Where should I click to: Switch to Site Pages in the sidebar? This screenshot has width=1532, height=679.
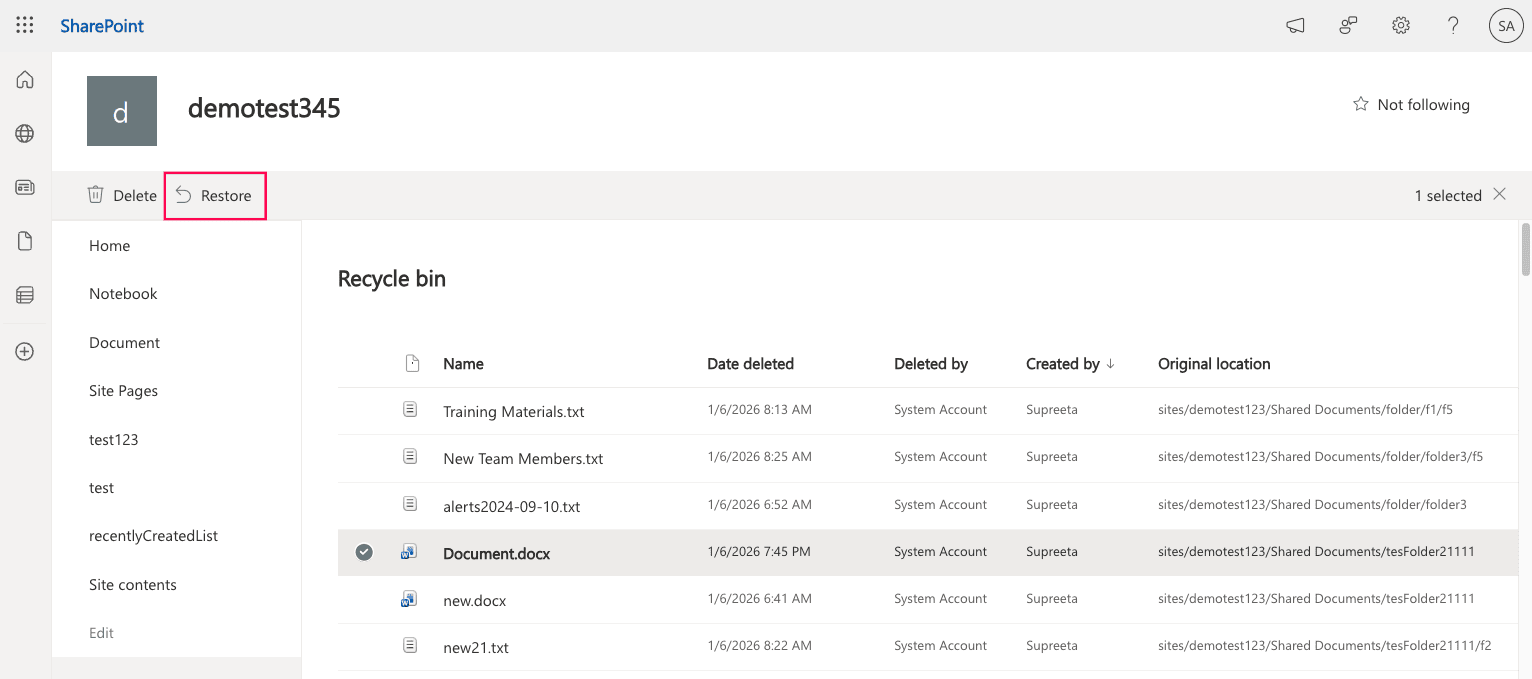[x=123, y=390]
